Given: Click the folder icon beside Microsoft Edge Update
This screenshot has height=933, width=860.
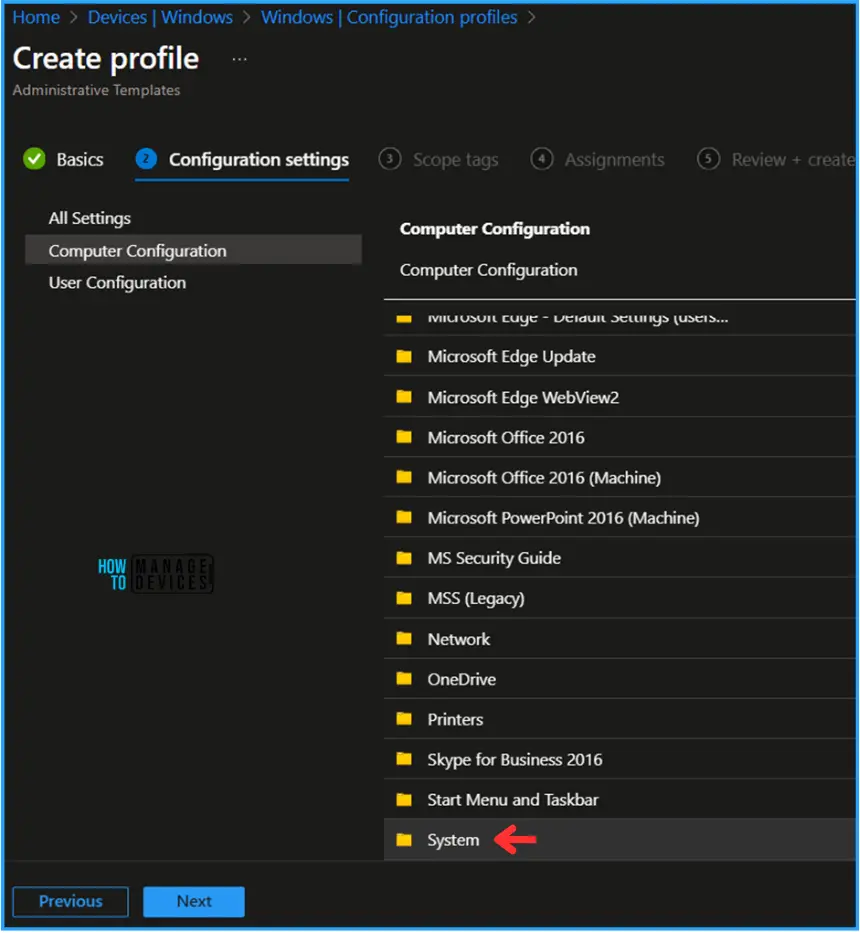Looking at the screenshot, I should tap(404, 356).
